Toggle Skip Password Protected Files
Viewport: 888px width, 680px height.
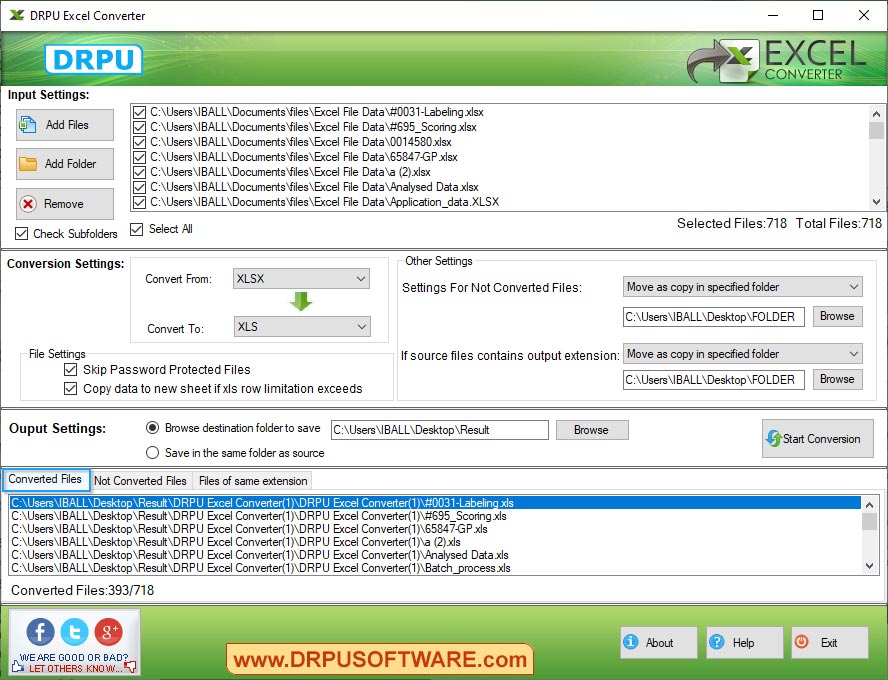(x=71, y=369)
